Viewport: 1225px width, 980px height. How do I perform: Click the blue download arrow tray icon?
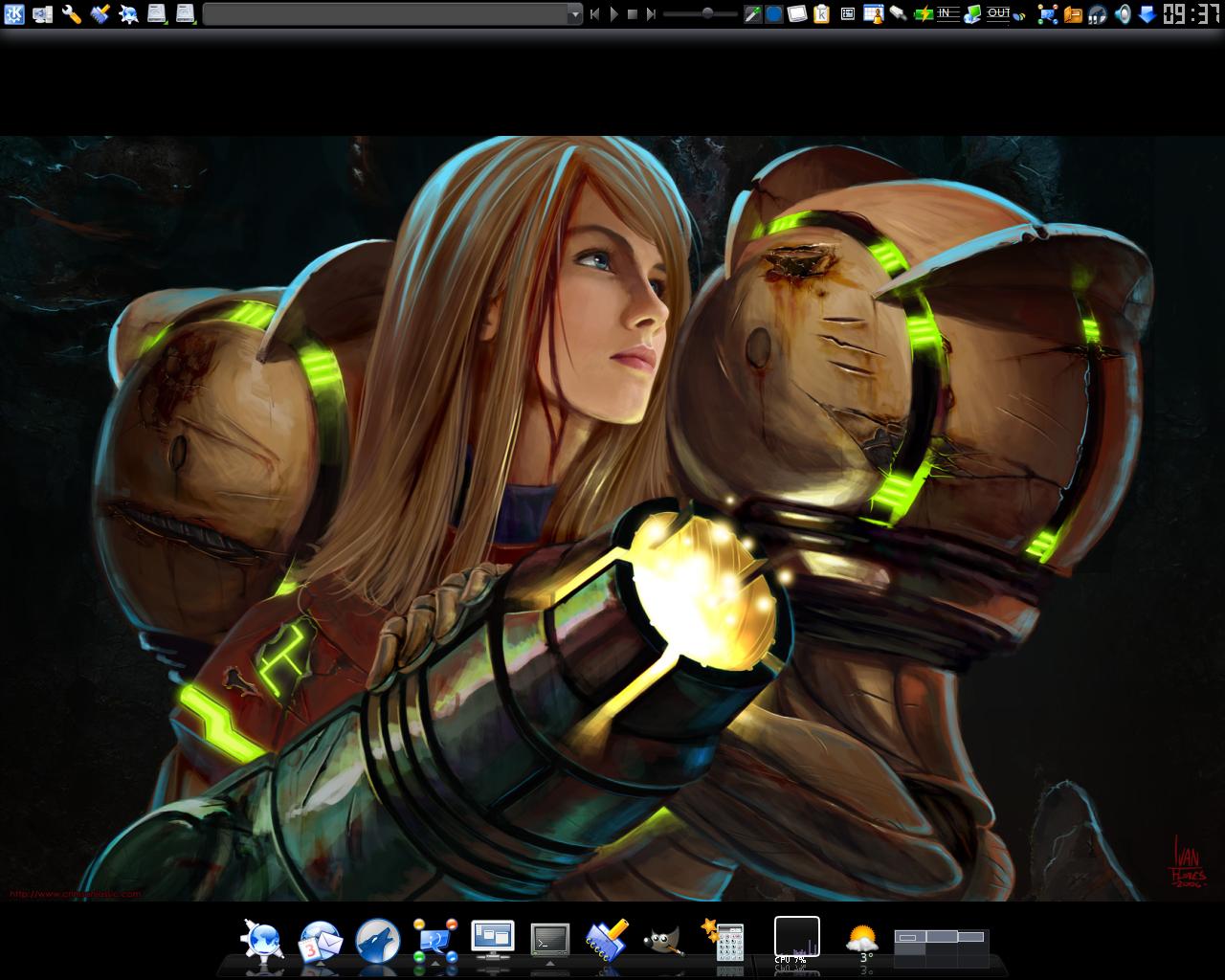coord(1147,13)
